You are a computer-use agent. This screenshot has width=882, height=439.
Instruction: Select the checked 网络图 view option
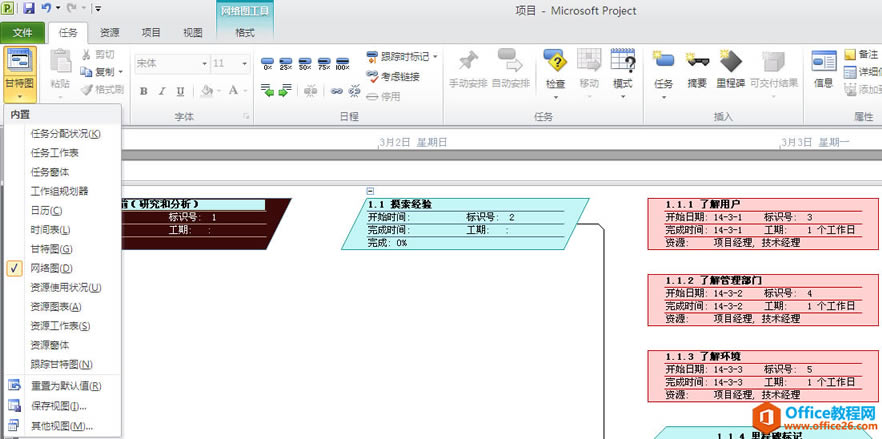pos(62,268)
